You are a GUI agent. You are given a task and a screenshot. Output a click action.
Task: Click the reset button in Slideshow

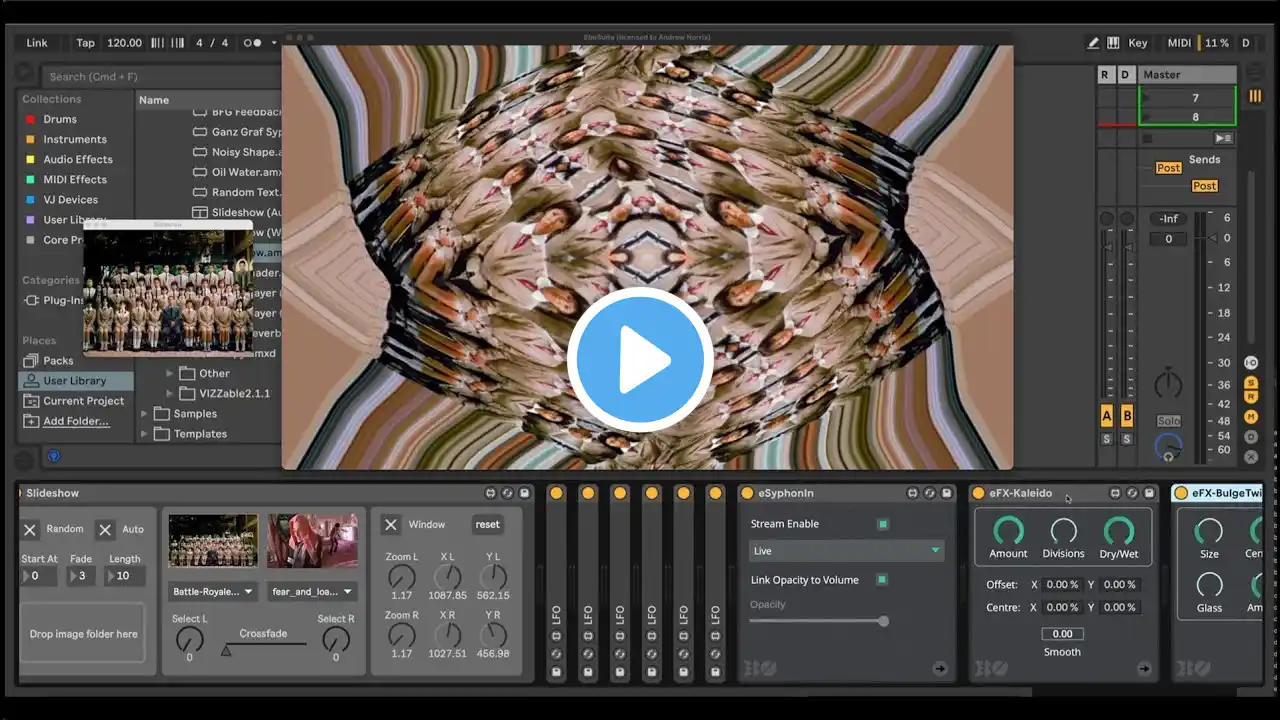[x=487, y=524]
